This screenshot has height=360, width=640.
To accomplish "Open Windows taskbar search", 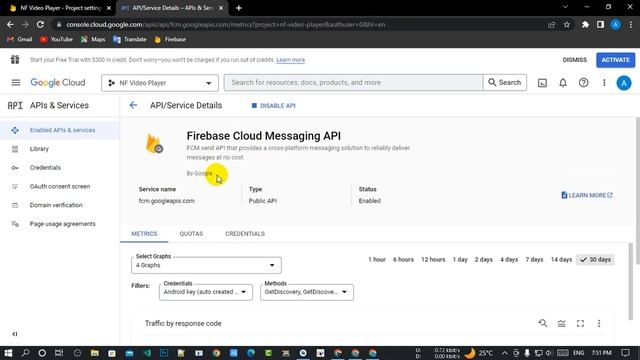I will [25, 353].
